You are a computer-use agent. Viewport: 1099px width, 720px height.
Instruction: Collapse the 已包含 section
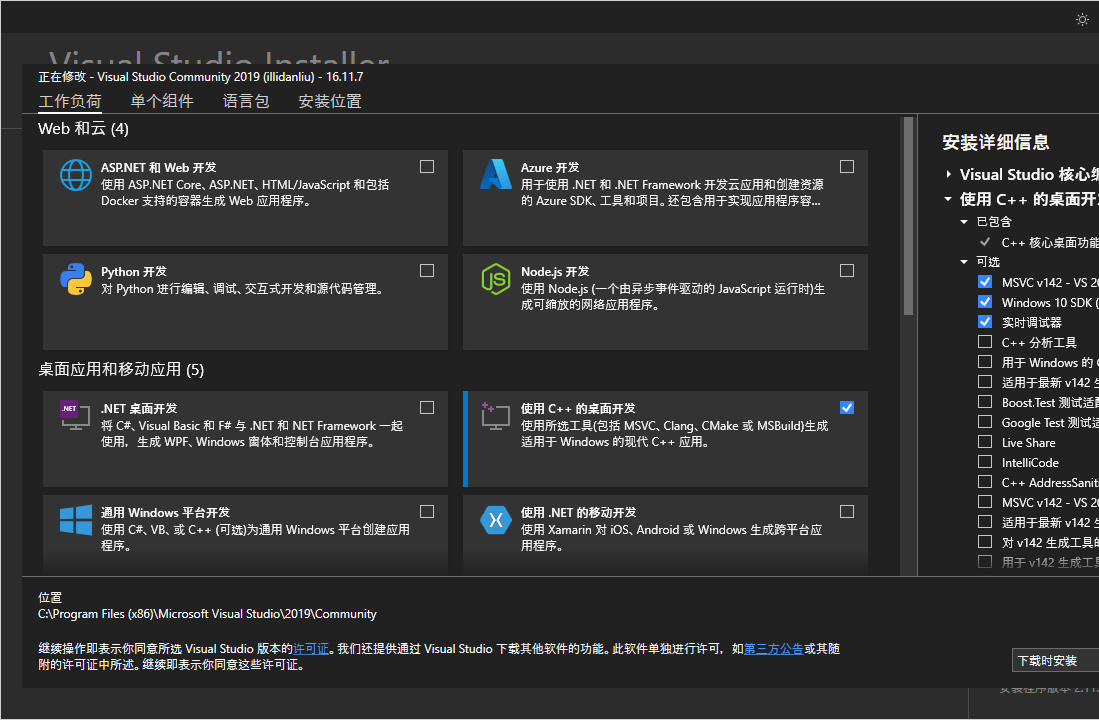pyautogui.click(x=964, y=222)
